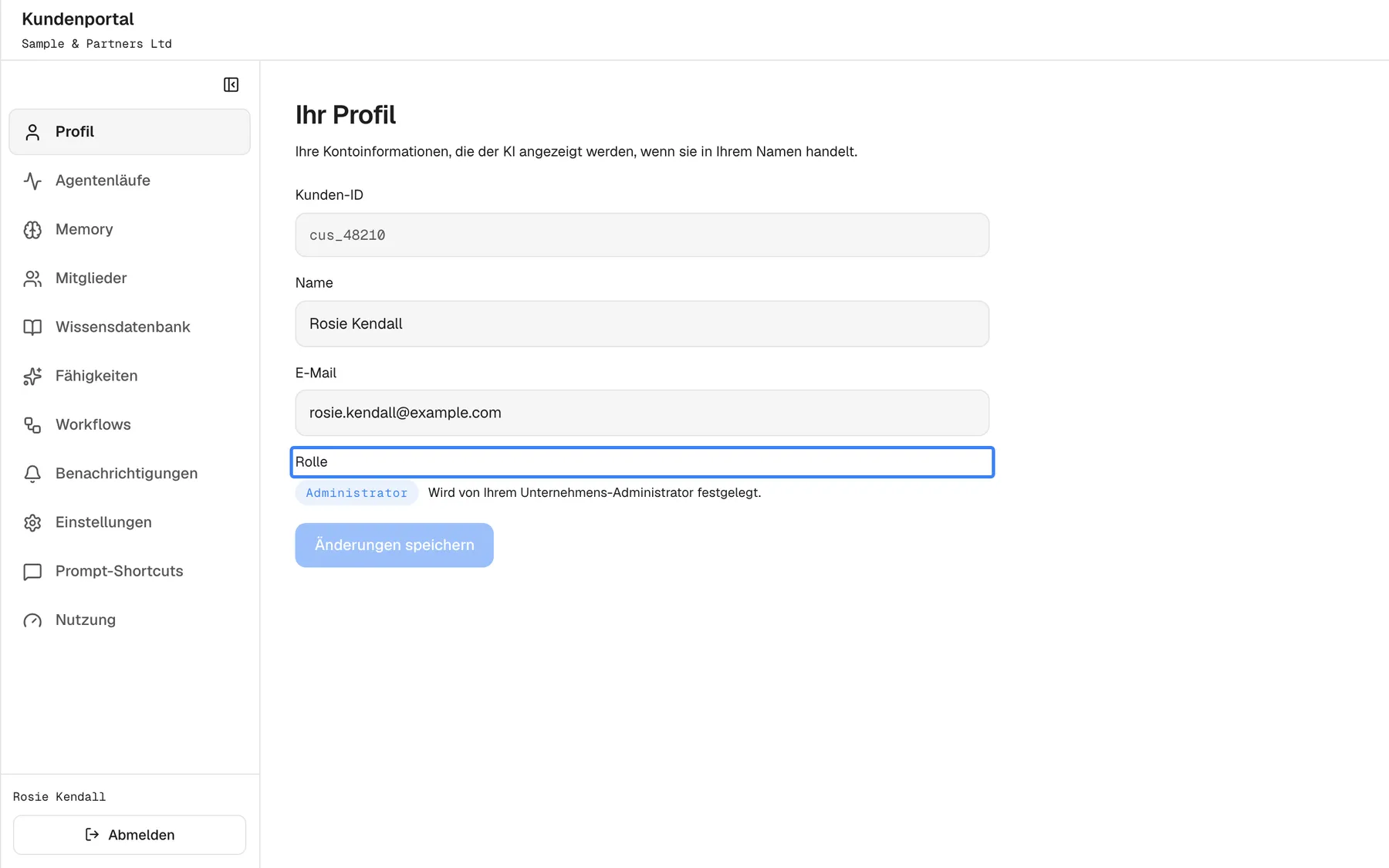Click Änderungen speichern button
Image resolution: width=1389 pixels, height=868 pixels.
[394, 545]
